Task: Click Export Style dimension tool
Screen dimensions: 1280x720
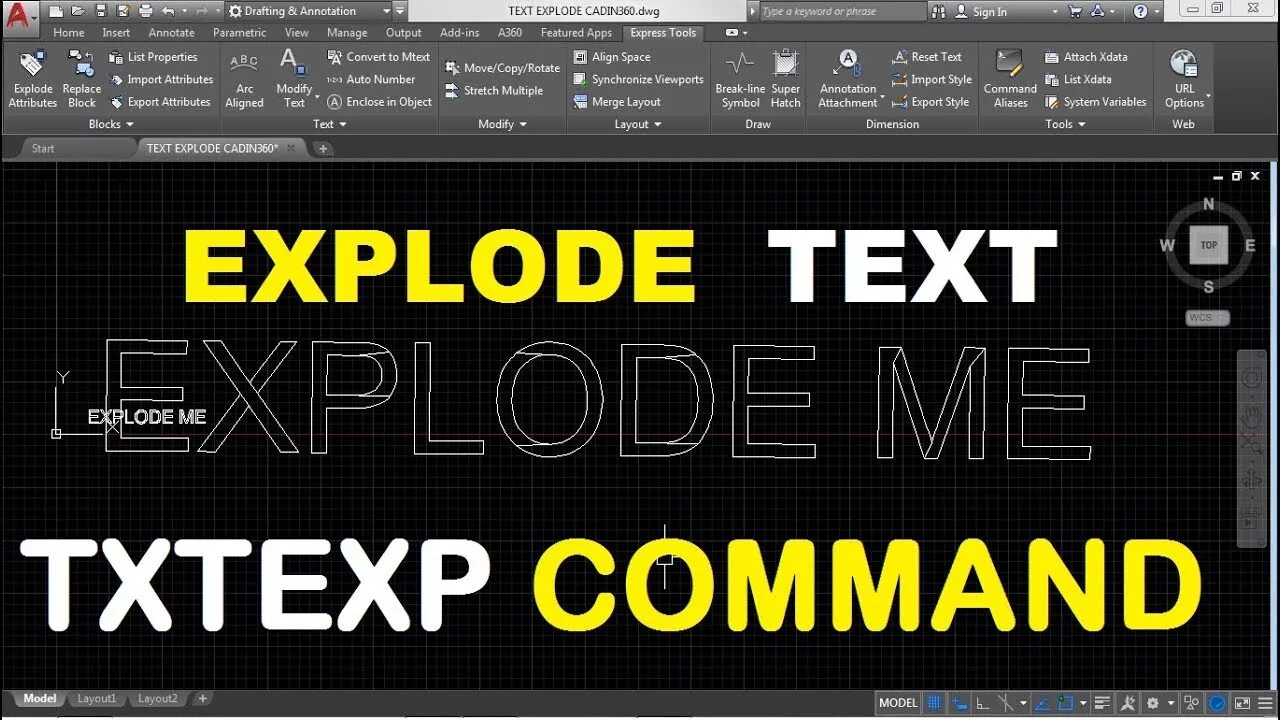Action: click(930, 102)
